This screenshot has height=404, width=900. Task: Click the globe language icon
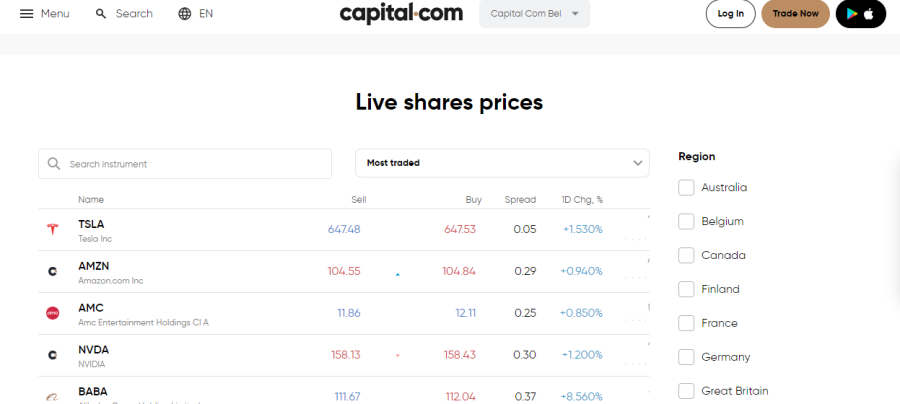(185, 14)
